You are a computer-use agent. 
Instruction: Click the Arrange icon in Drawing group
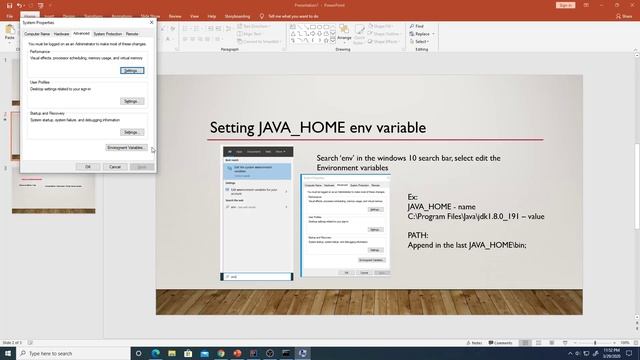(x=344, y=29)
